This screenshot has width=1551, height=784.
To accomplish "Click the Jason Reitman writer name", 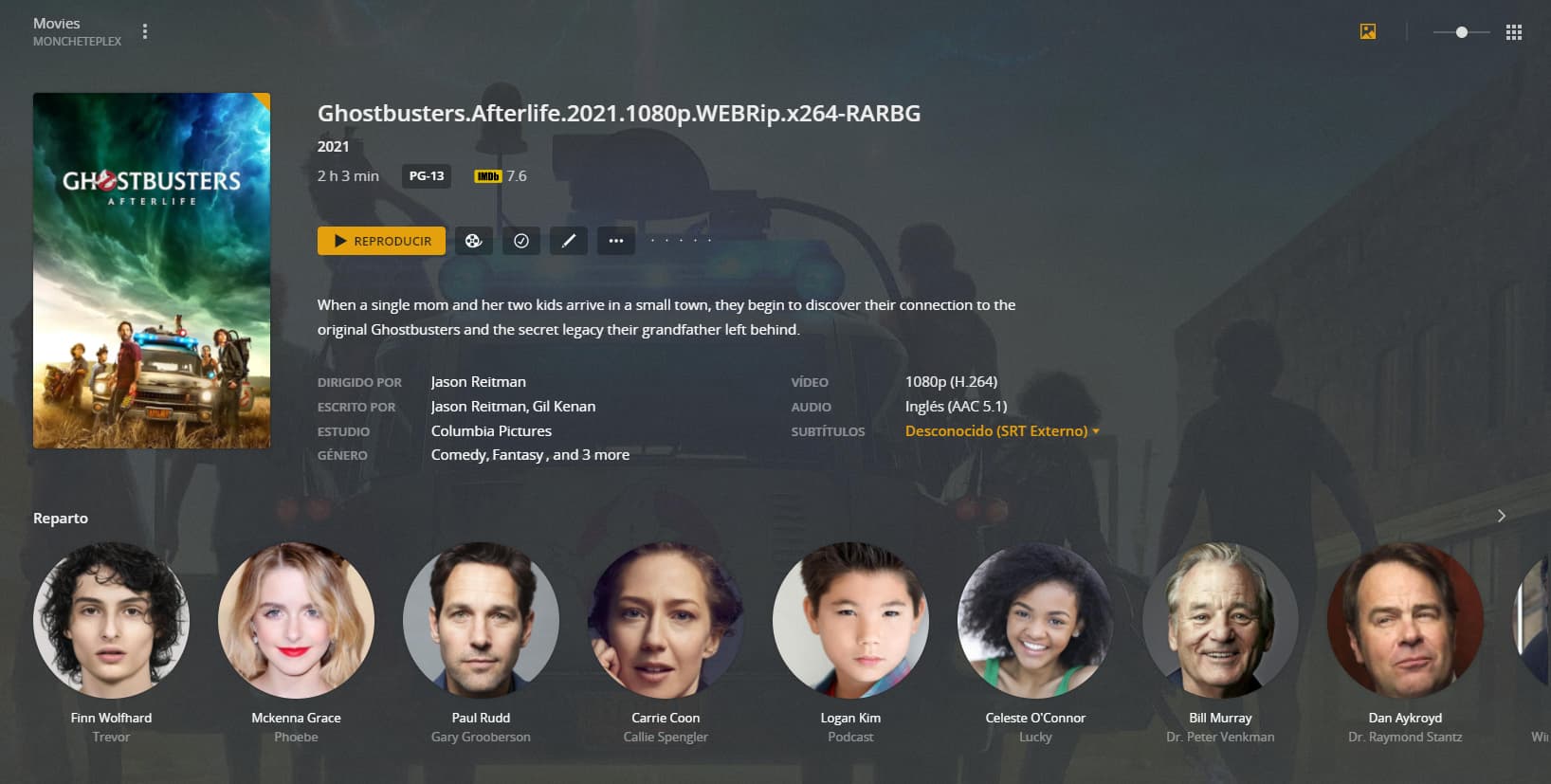I will 479,406.
